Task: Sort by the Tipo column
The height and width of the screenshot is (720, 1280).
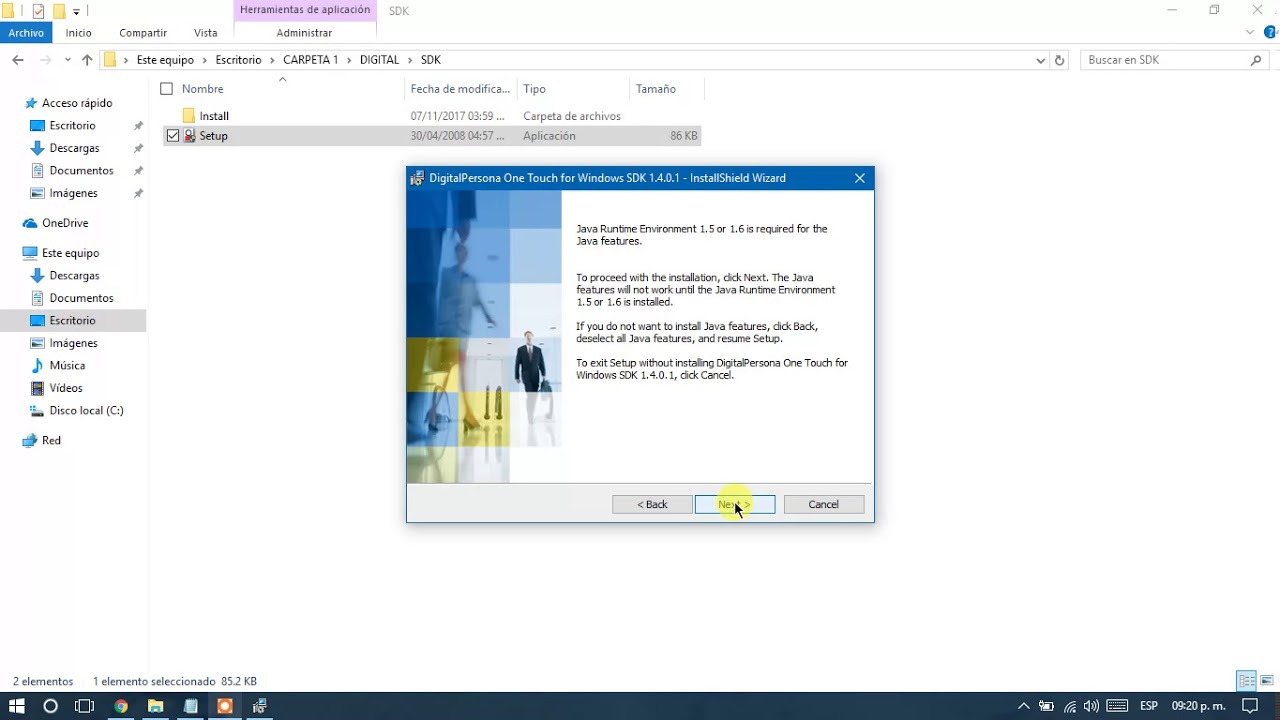Action: (x=535, y=89)
